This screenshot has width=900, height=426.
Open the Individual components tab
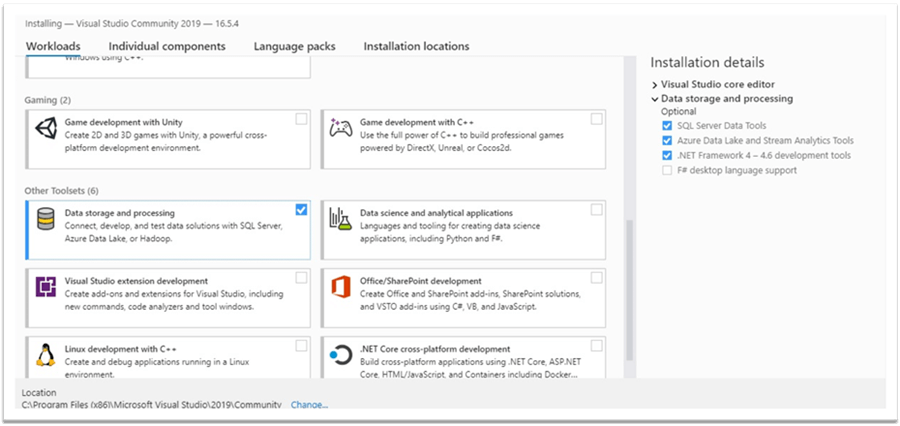[x=167, y=47]
